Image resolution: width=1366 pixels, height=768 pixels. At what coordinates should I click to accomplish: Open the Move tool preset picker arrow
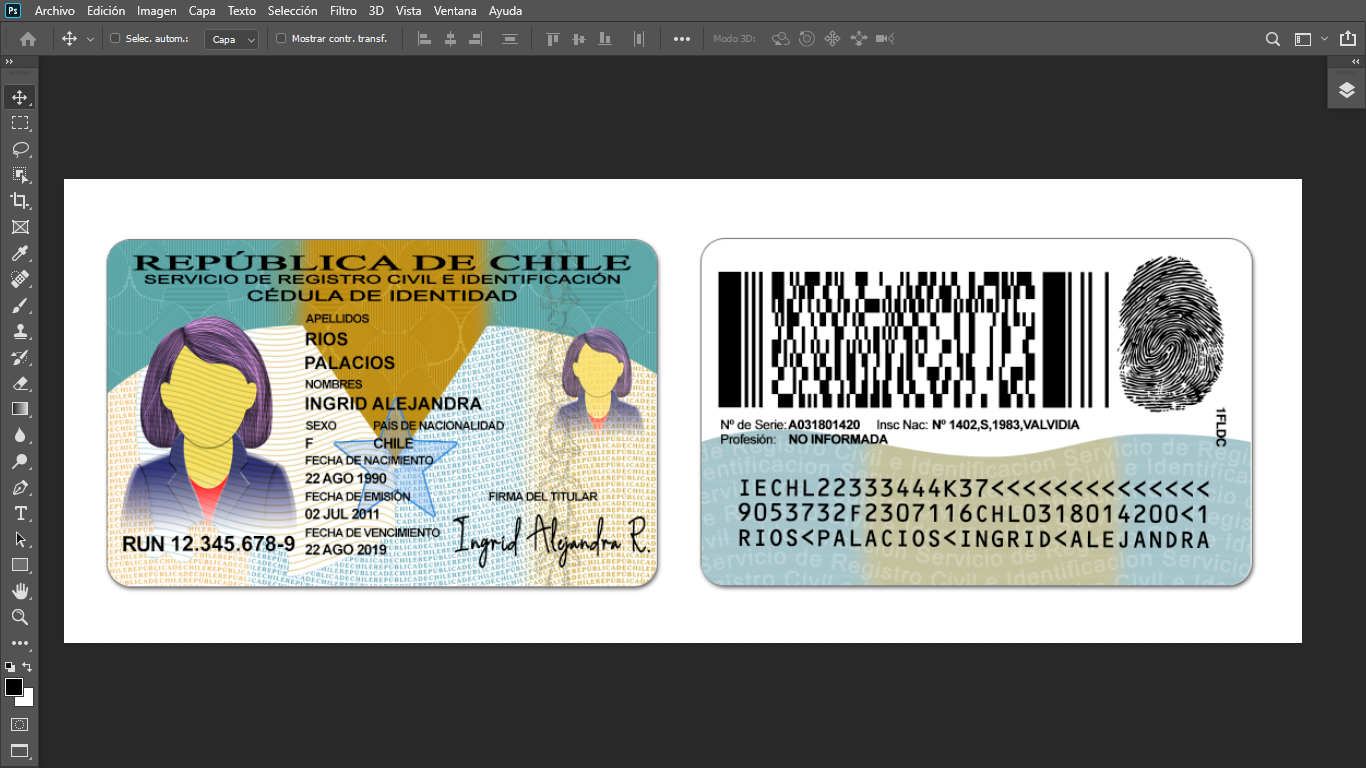pyautogui.click(x=90, y=39)
